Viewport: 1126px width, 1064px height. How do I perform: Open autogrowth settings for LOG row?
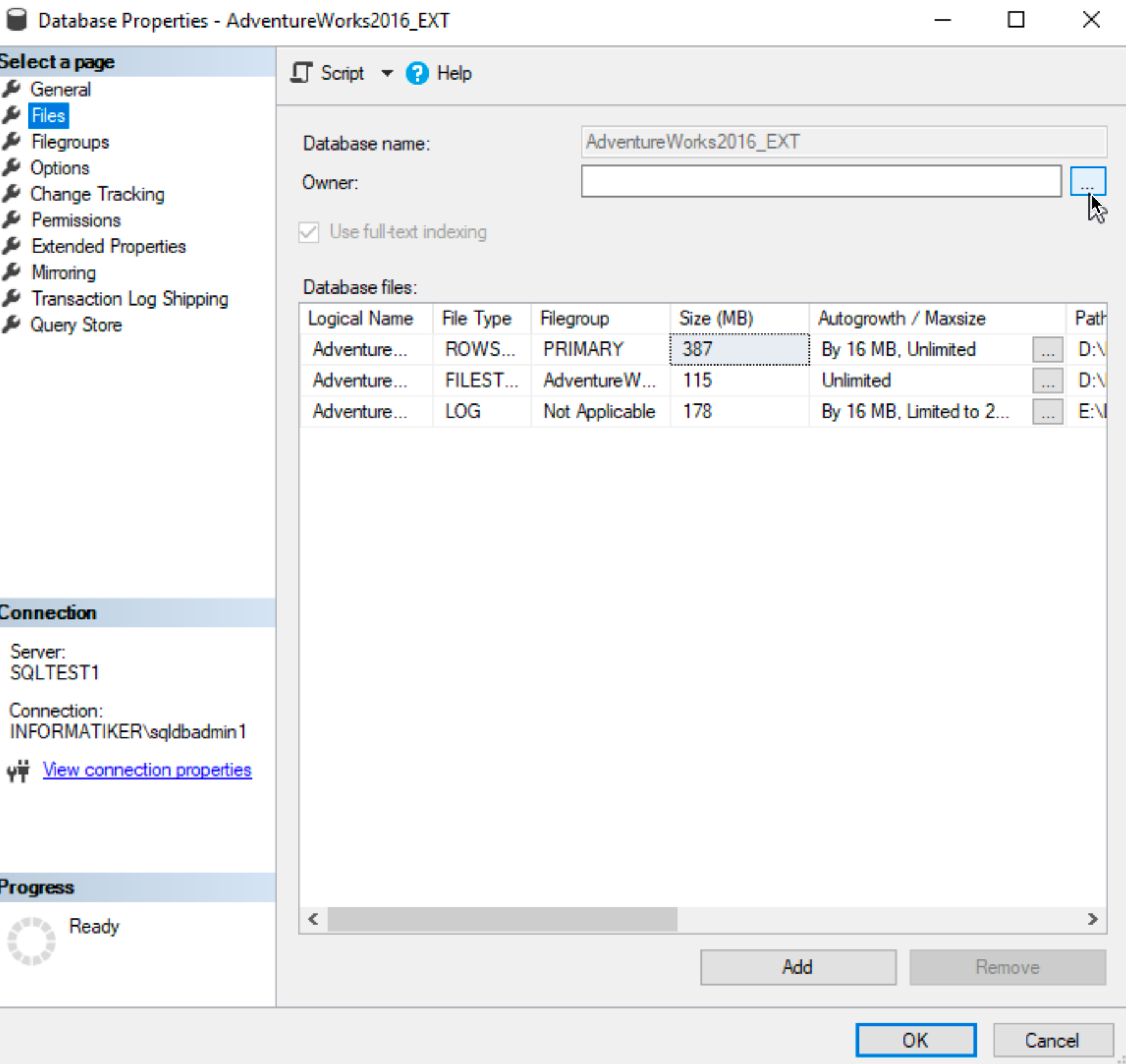(x=1048, y=412)
